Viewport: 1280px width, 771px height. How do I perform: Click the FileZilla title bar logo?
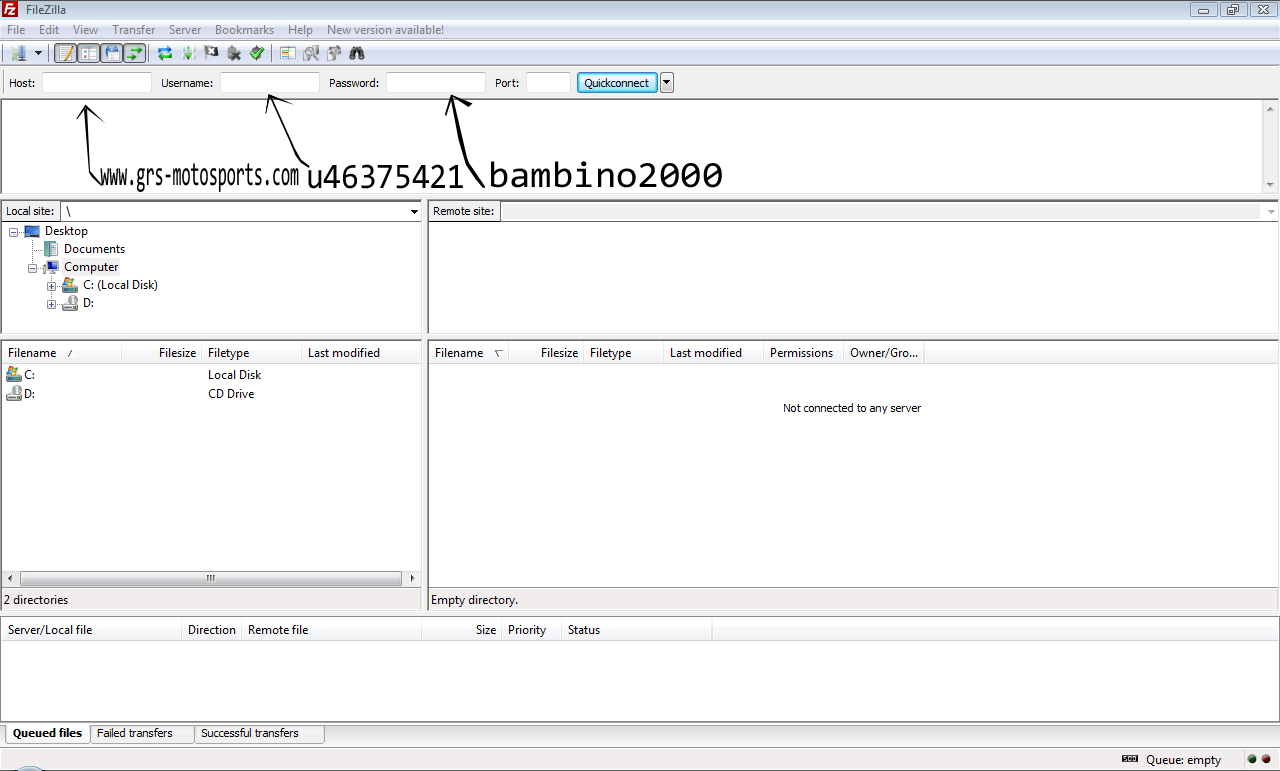pos(10,9)
